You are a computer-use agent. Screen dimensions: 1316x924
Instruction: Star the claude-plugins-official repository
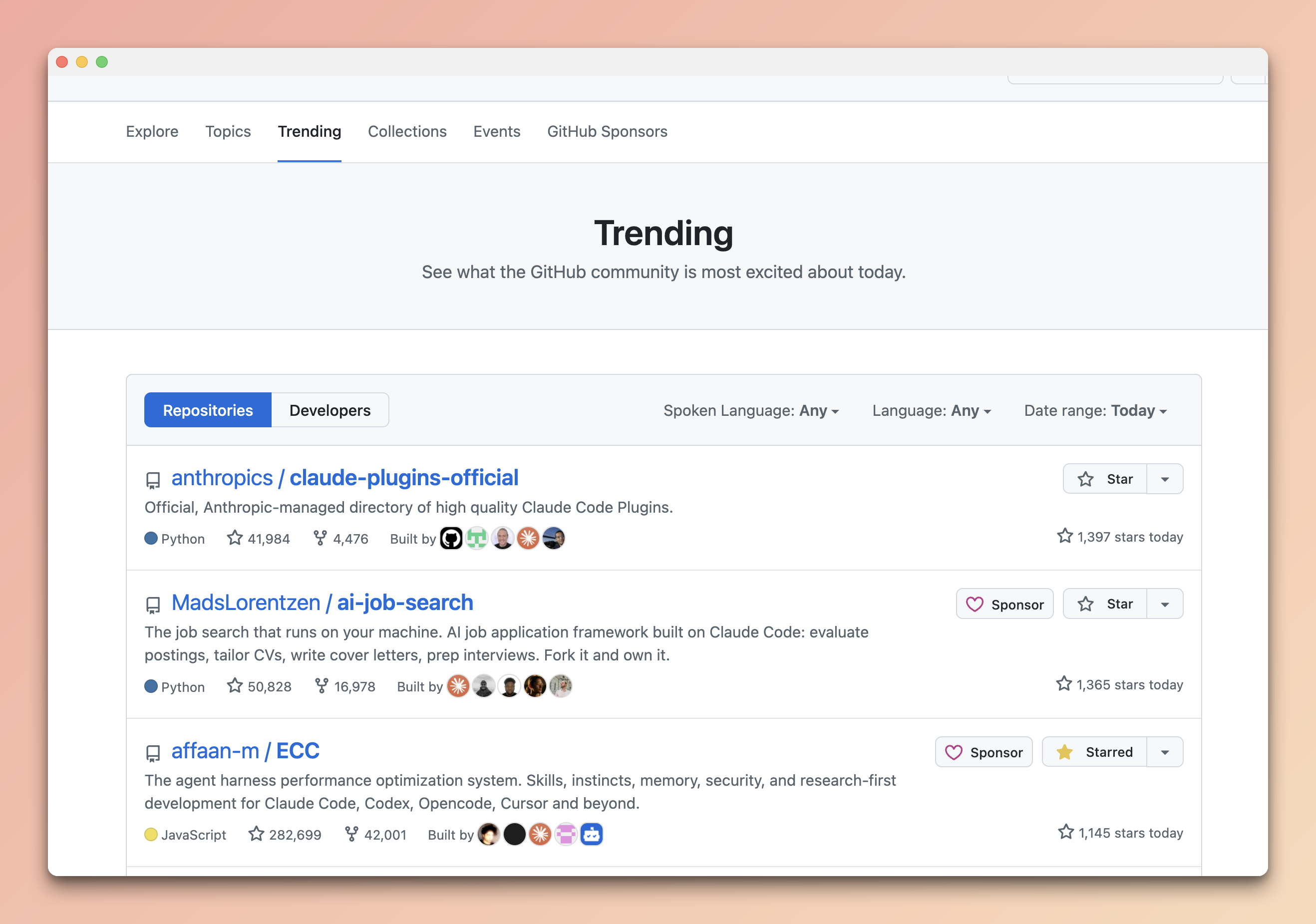(1104, 479)
